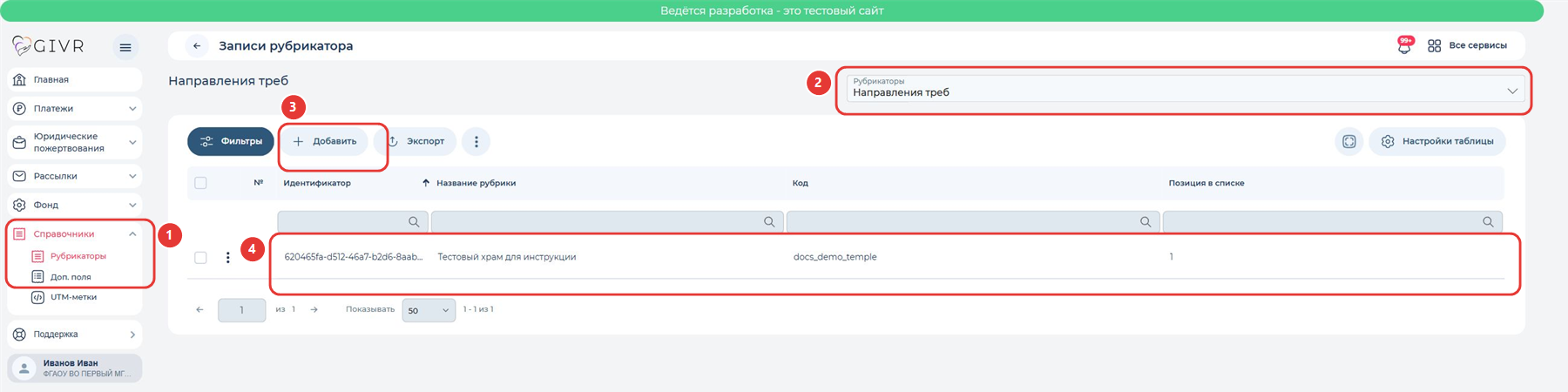This screenshot has height=392, width=1568.
Task: Open 'UTM-метки' submenu item
Action: (x=64, y=297)
